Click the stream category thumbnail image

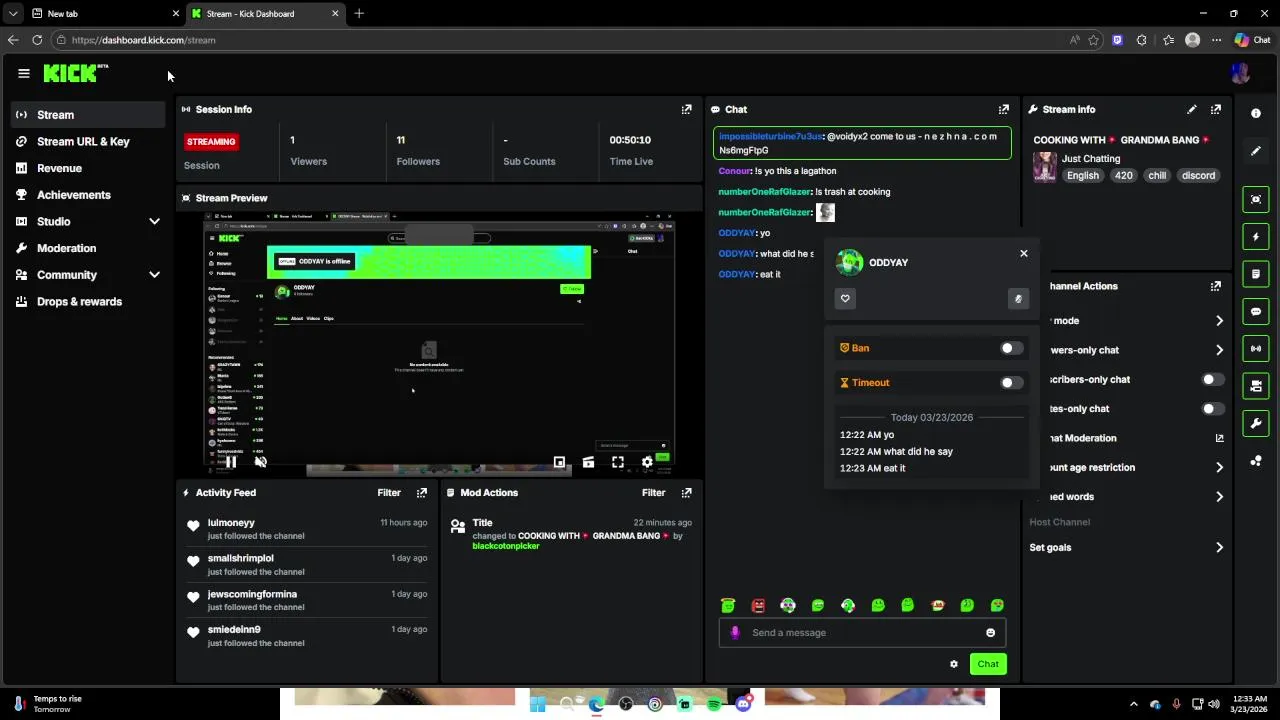pos(1045,167)
